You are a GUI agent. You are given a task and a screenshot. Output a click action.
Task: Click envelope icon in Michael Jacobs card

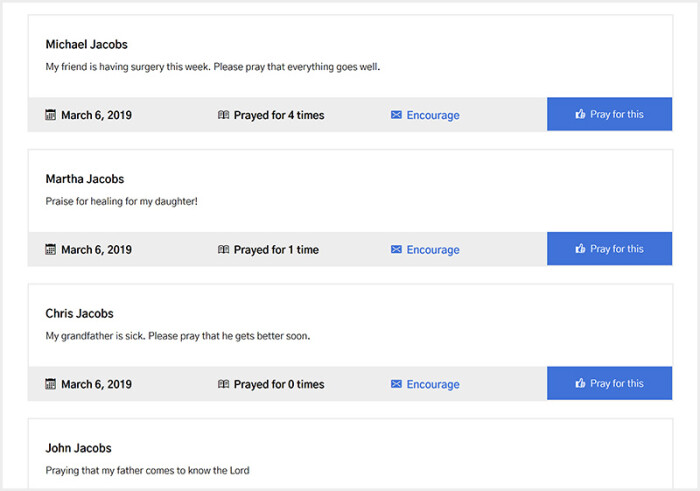[x=396, y=115]
